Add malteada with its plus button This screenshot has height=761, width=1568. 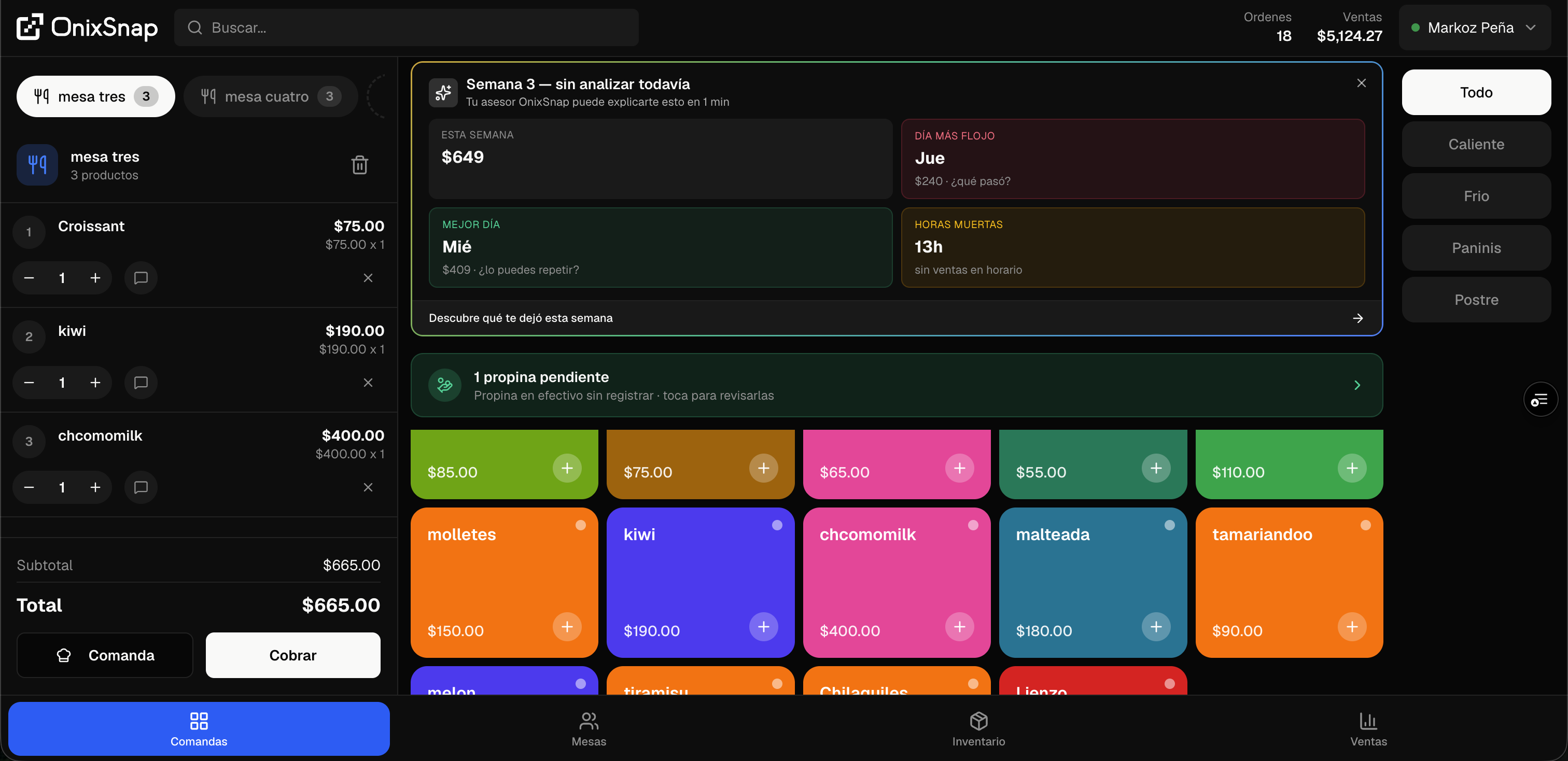[1156, 627]
